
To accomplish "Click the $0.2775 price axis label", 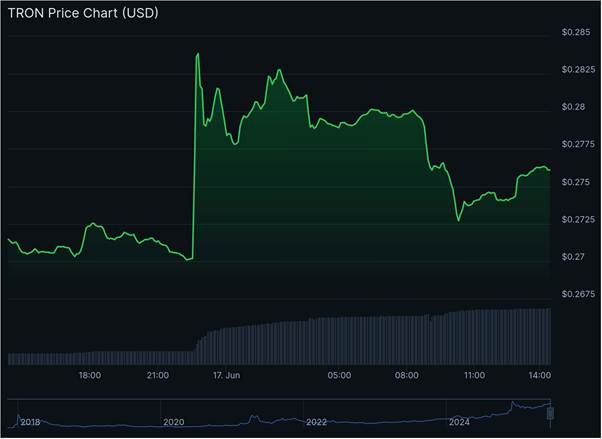I will tap(579, 144).
